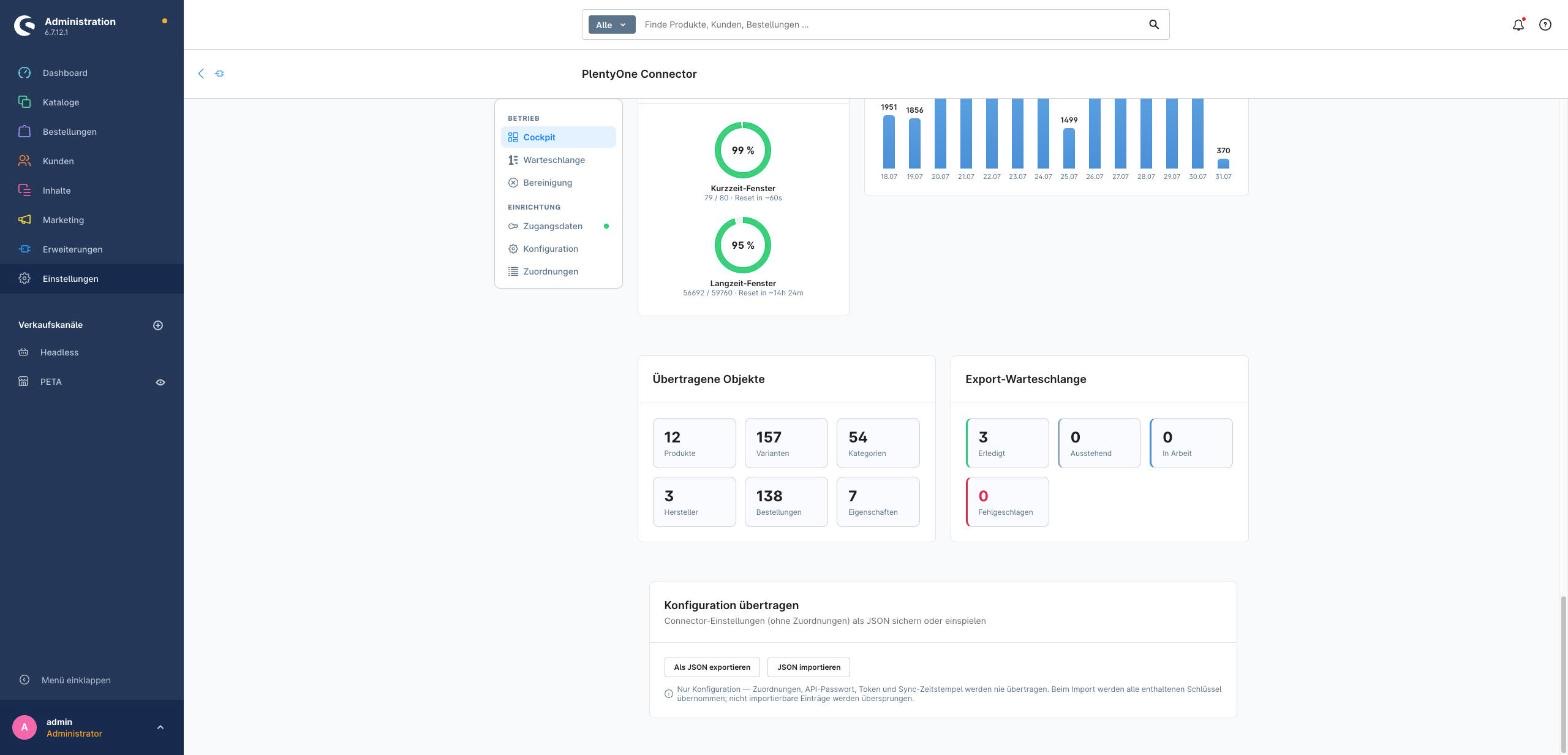Click the Konfiguration gear icon
This screenshot has width=1568, height=755.
(x=513, y=249)
